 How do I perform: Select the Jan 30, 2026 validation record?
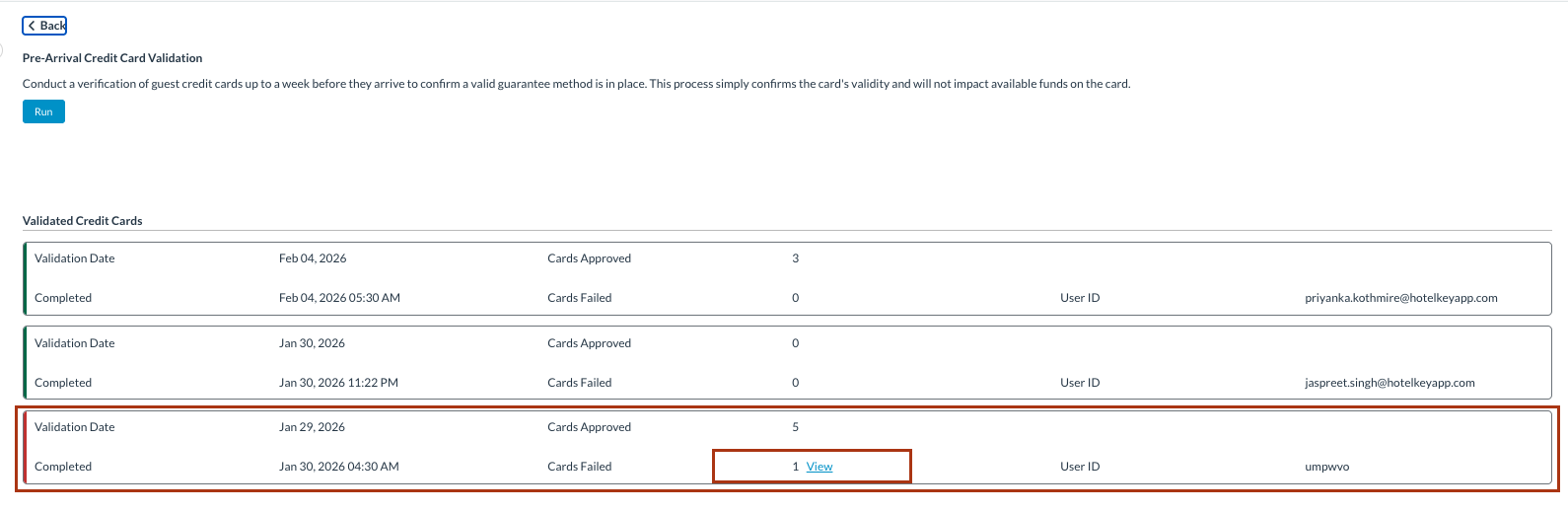[312, 343]
